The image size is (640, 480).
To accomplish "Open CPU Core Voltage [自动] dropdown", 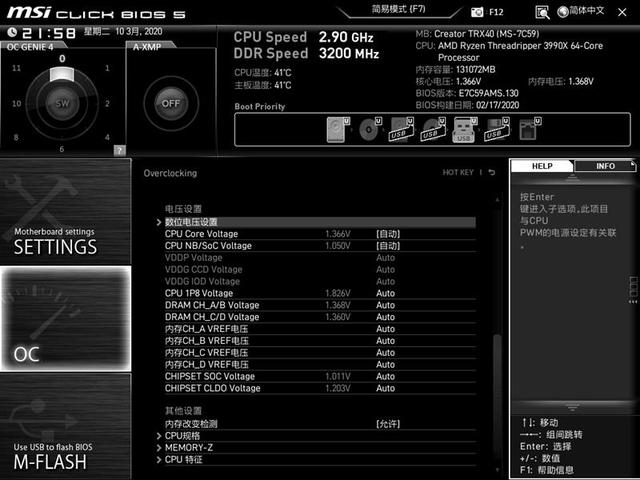I will point(388,234).
